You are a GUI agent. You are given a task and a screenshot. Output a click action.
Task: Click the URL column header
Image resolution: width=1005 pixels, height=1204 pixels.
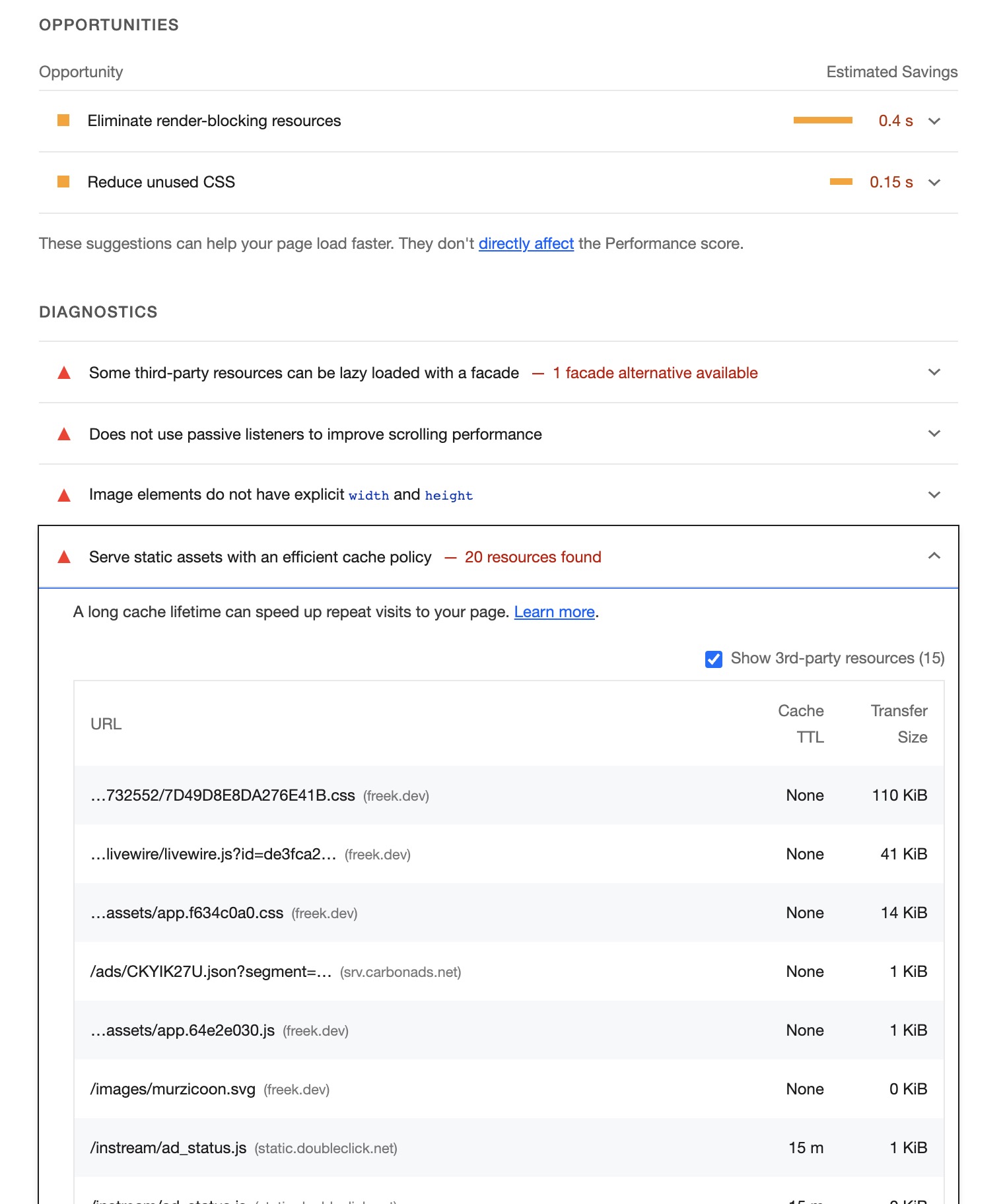106,724
